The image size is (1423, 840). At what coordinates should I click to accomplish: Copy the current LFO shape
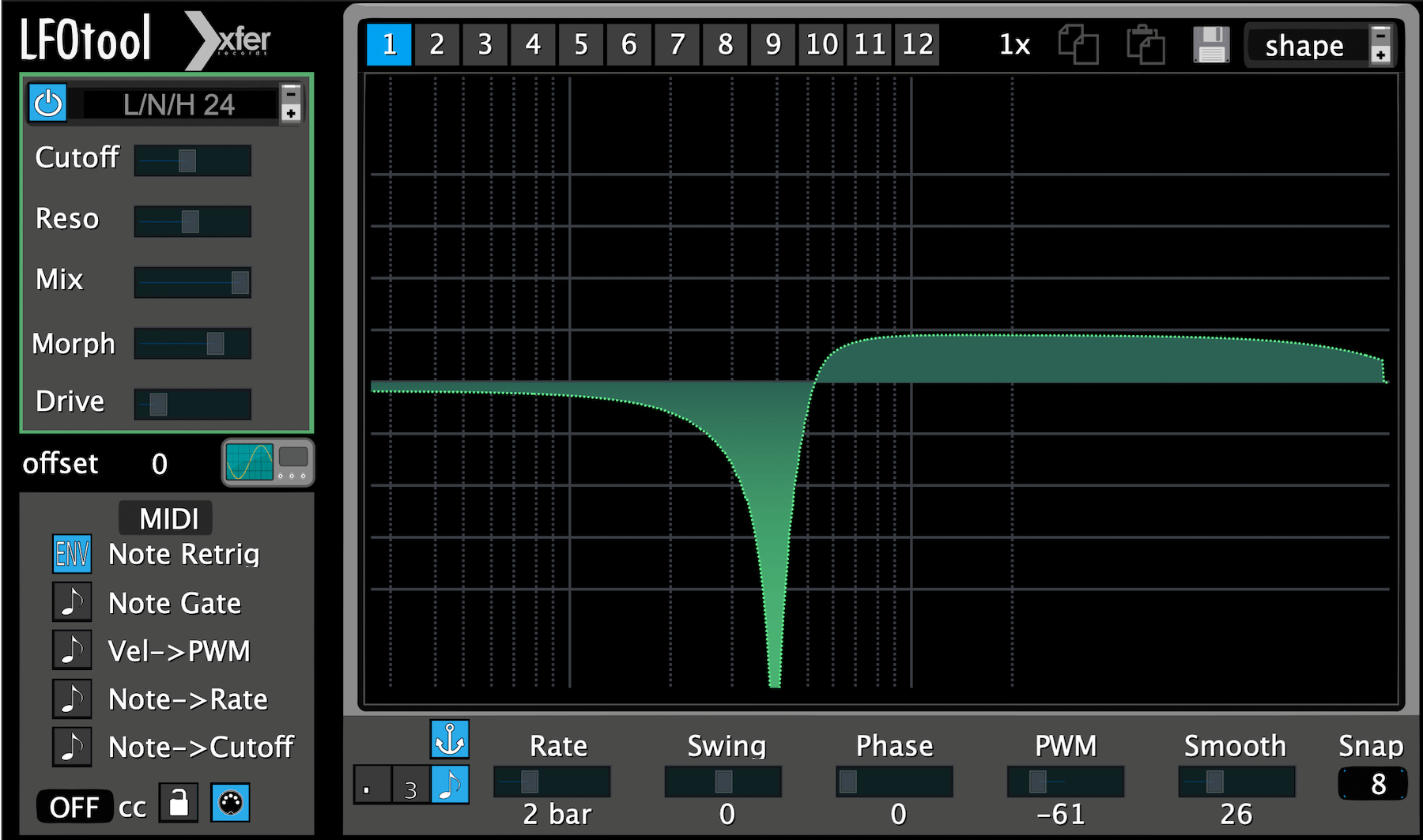pyautogui.click(x=1078, y=45)
